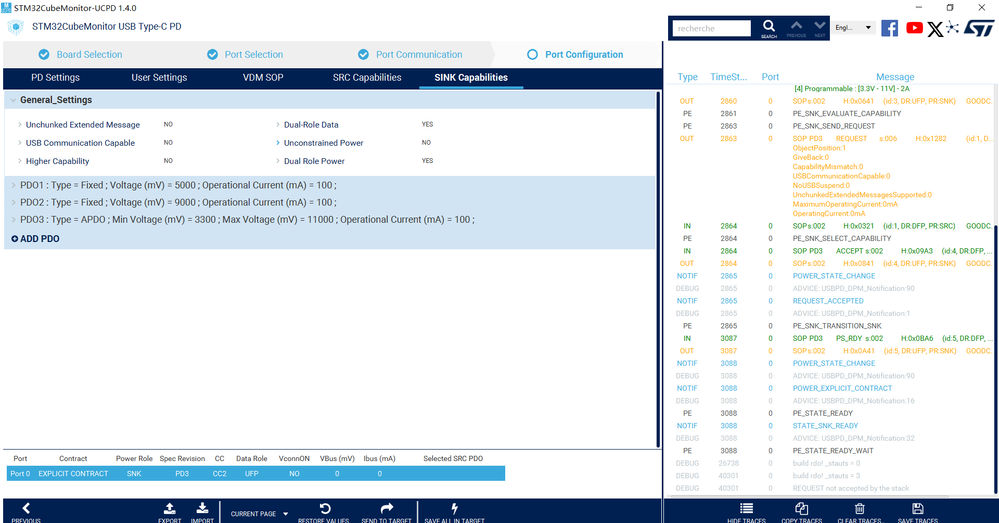This screenshot has height=523, width=999.
Task: Click Restore Values icon
Action: [325, 508]
